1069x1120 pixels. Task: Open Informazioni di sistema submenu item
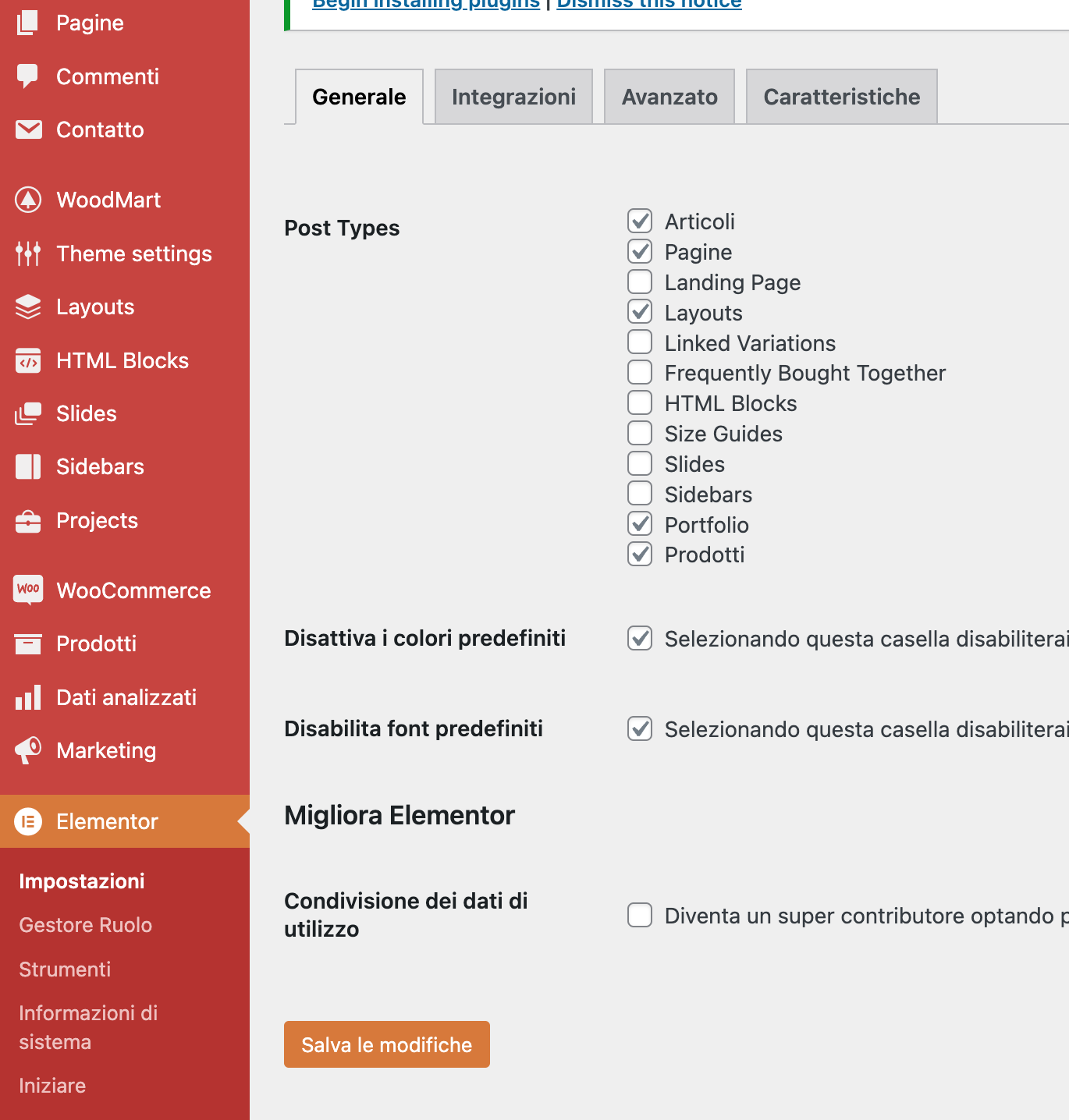(x=88, y=1027)
